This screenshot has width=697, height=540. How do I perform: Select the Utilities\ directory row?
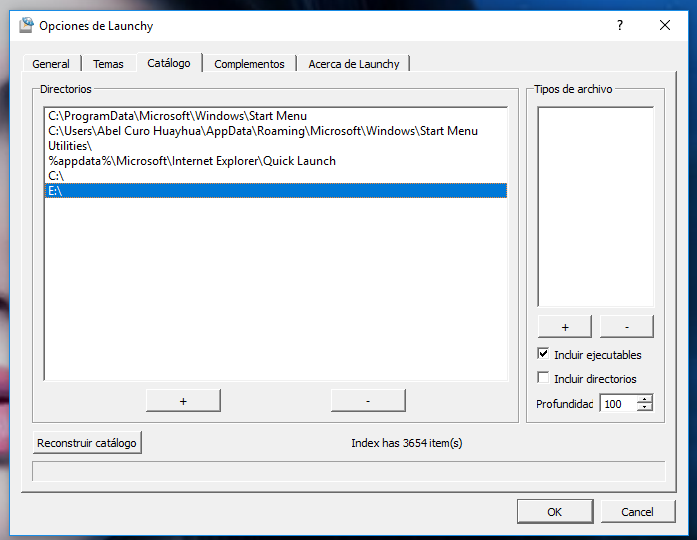[x=276, y=146]
